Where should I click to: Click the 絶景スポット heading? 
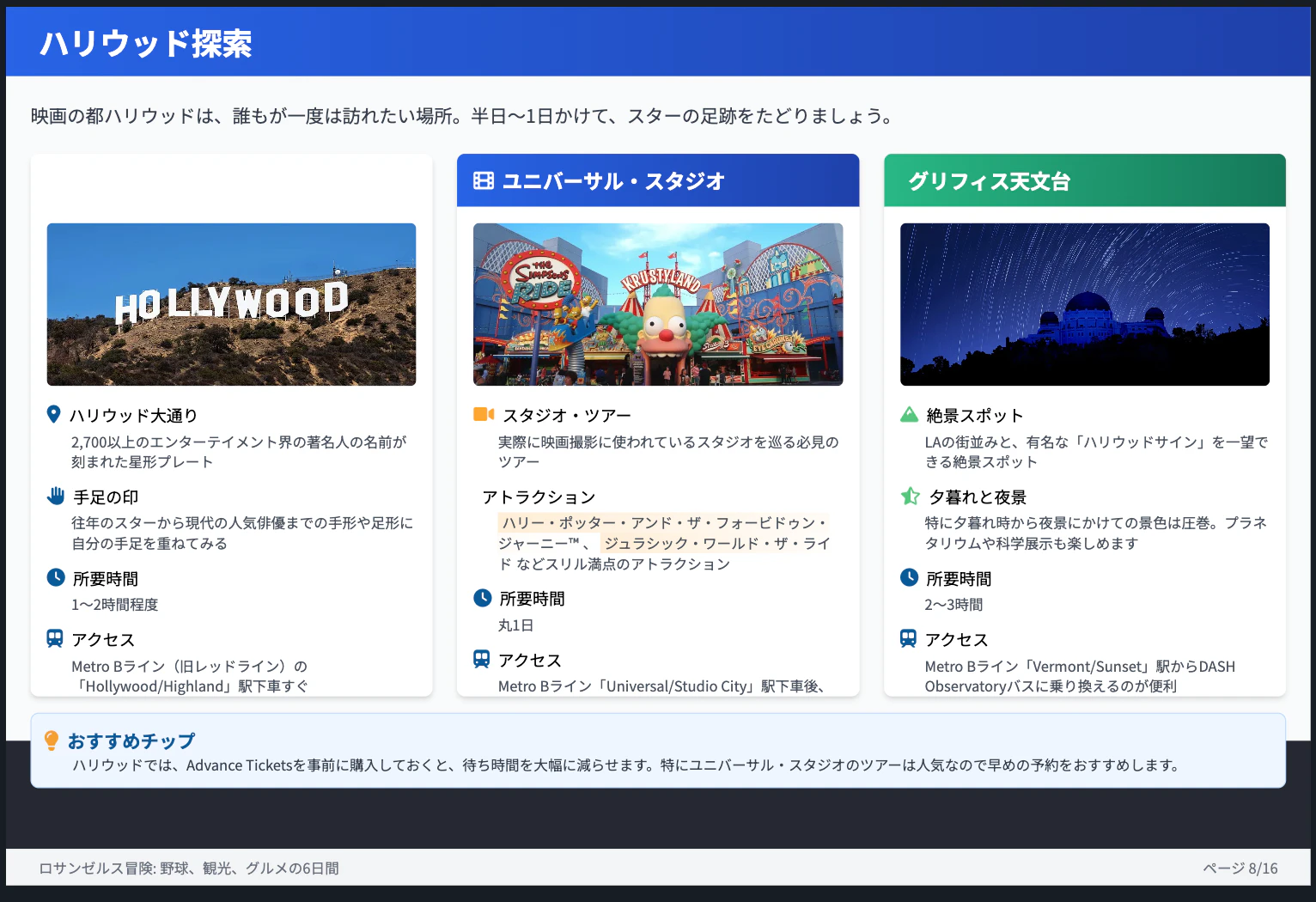(x=975, y=416)
